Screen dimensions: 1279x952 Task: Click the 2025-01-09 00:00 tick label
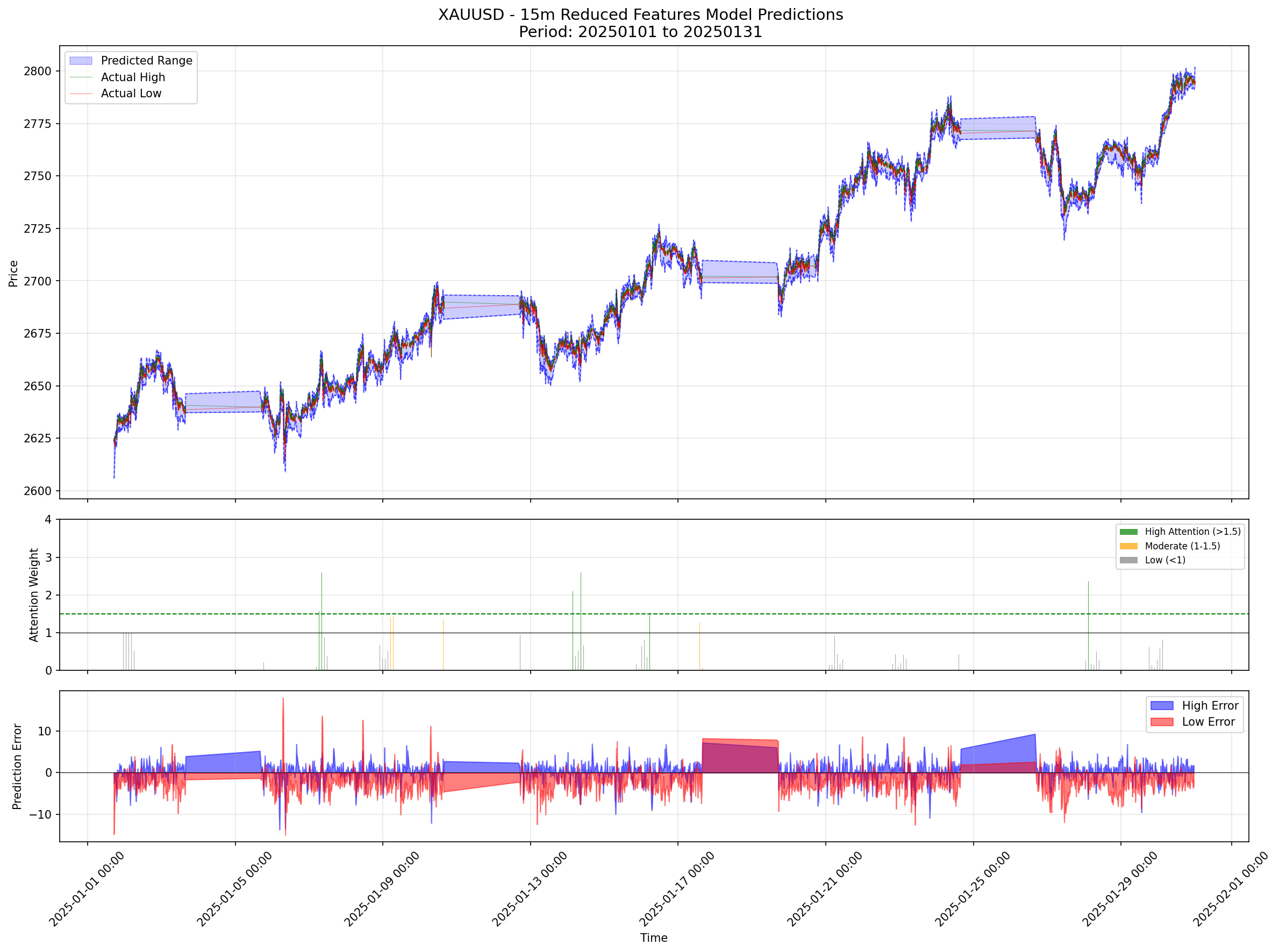click(382, 890)
